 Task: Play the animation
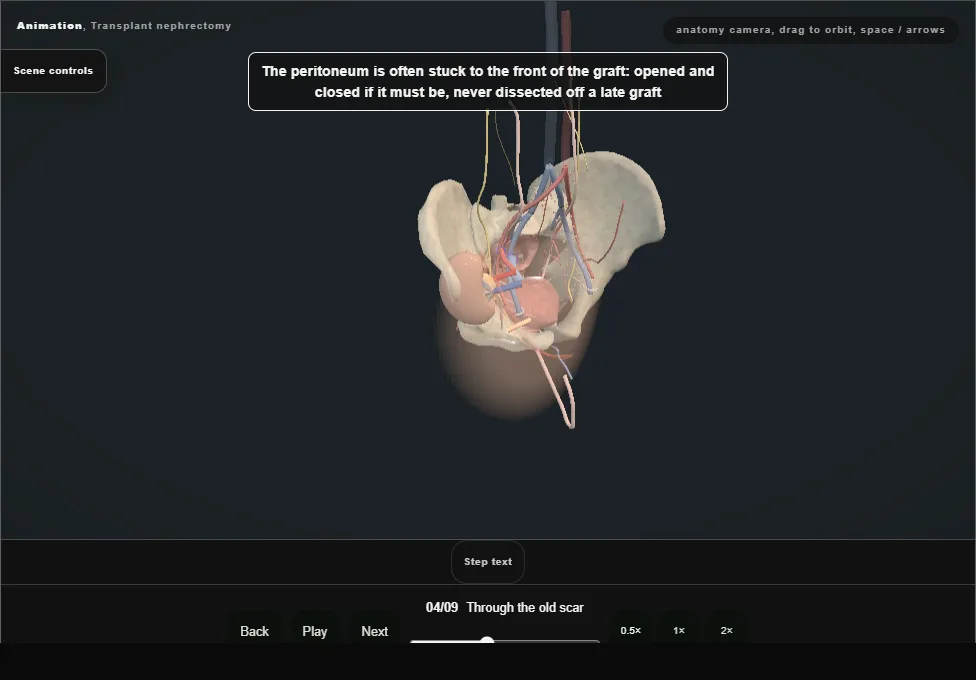(x=314, y=631)
